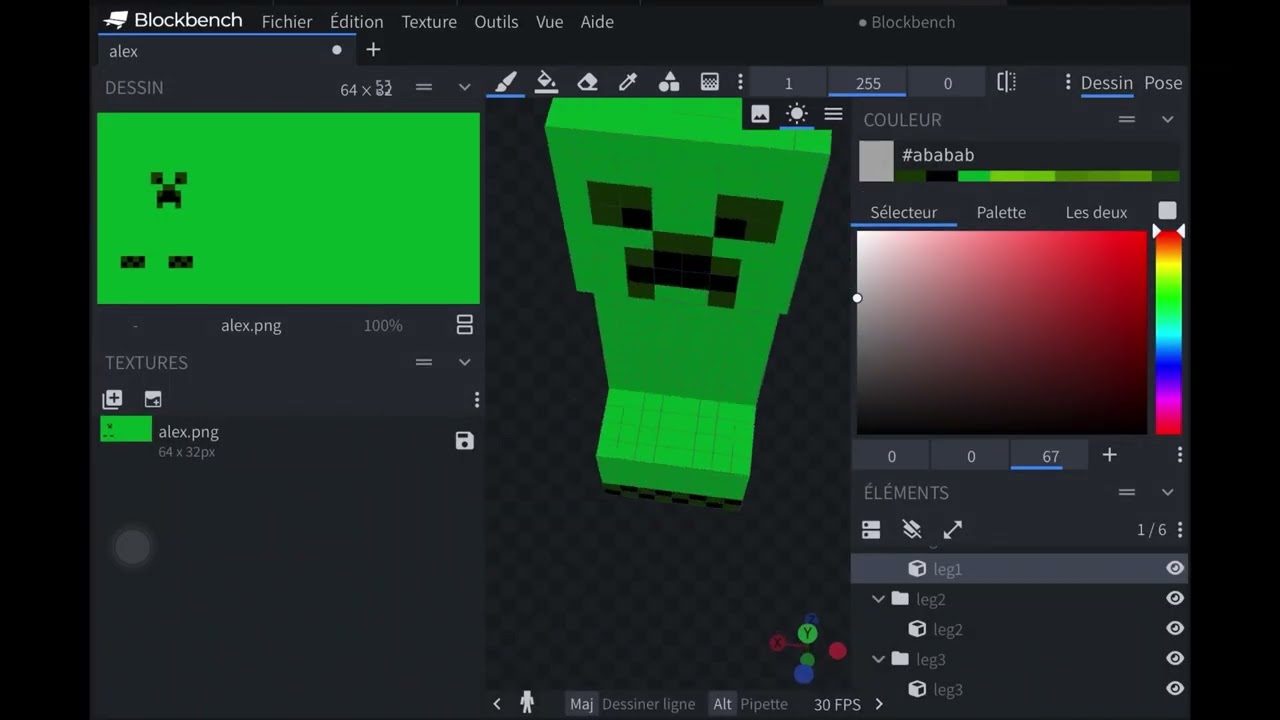Switch to Pose mode
This screenshot has height=720, width=1280.
pos(1163,83)
